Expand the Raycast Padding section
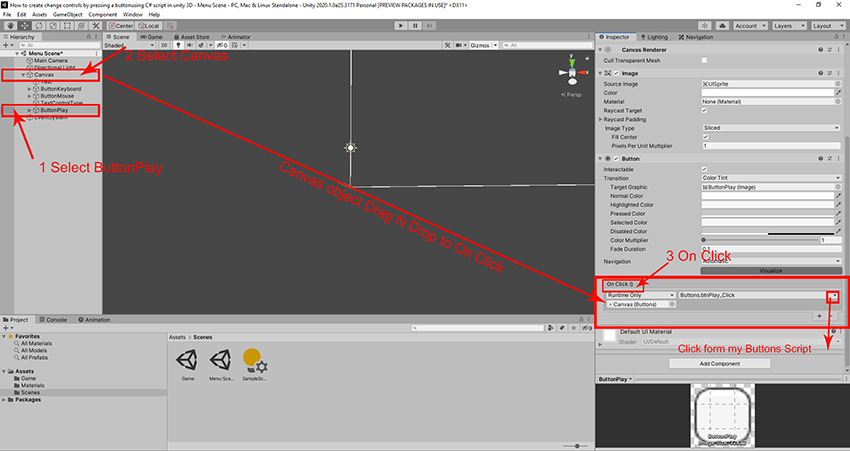 tap(601, 119)
